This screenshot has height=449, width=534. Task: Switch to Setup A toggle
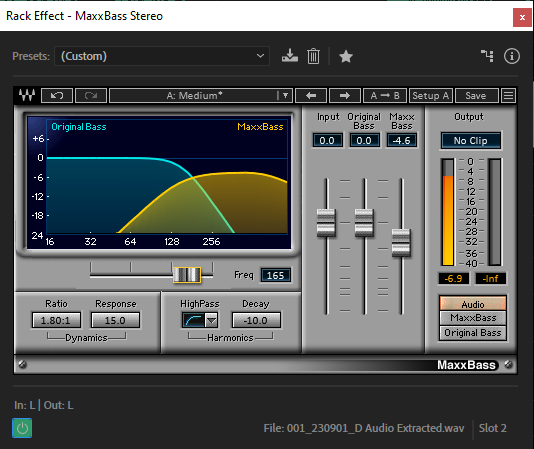coord(430,95)
